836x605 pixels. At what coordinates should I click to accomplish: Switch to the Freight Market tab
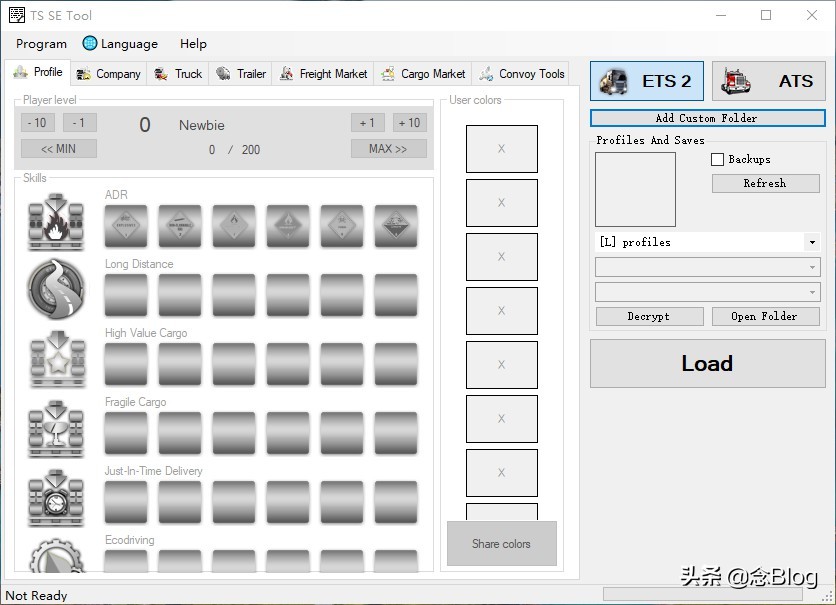click(323, 73)
